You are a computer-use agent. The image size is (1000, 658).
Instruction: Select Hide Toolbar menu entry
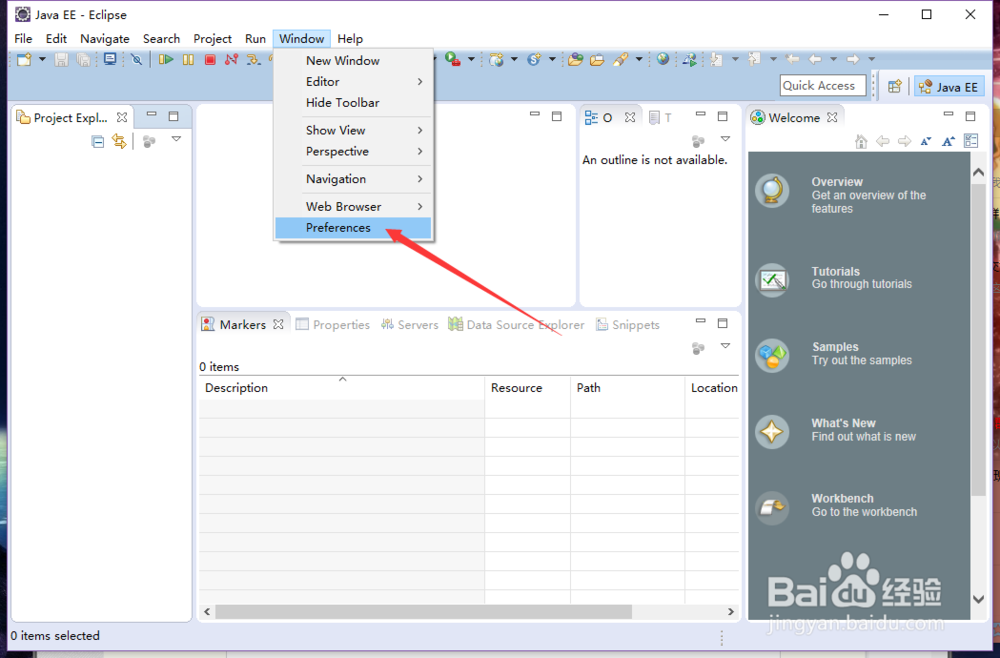tap(353, 103)
